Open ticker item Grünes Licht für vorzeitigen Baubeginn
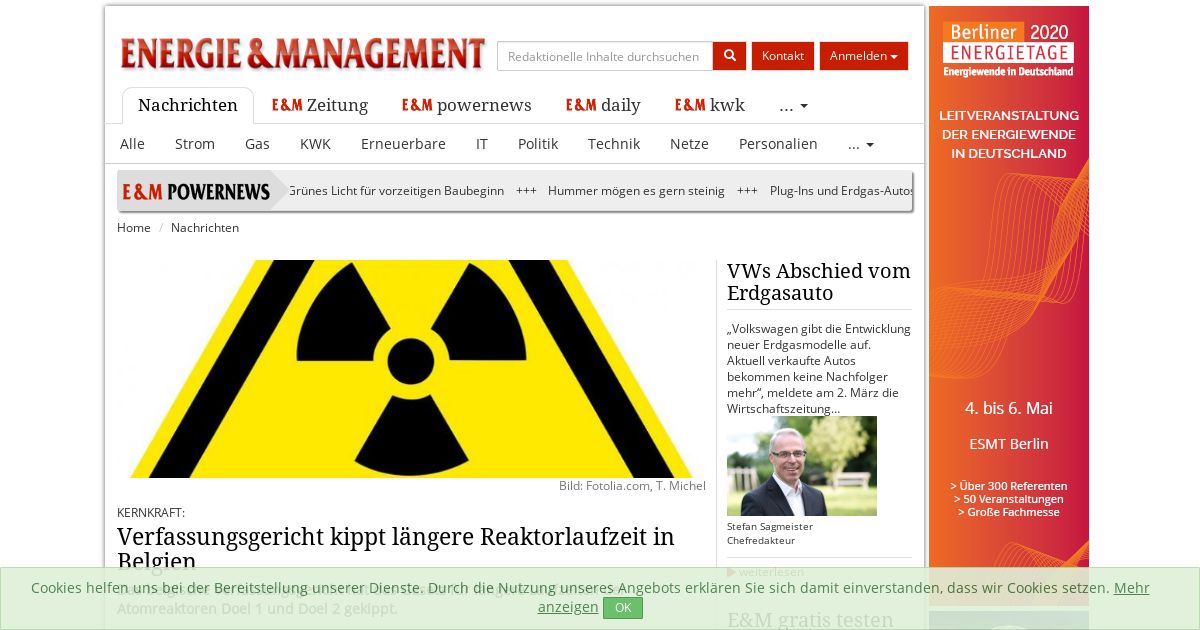The width and height of the screenshot is (1200, 630). pos(396,191)
